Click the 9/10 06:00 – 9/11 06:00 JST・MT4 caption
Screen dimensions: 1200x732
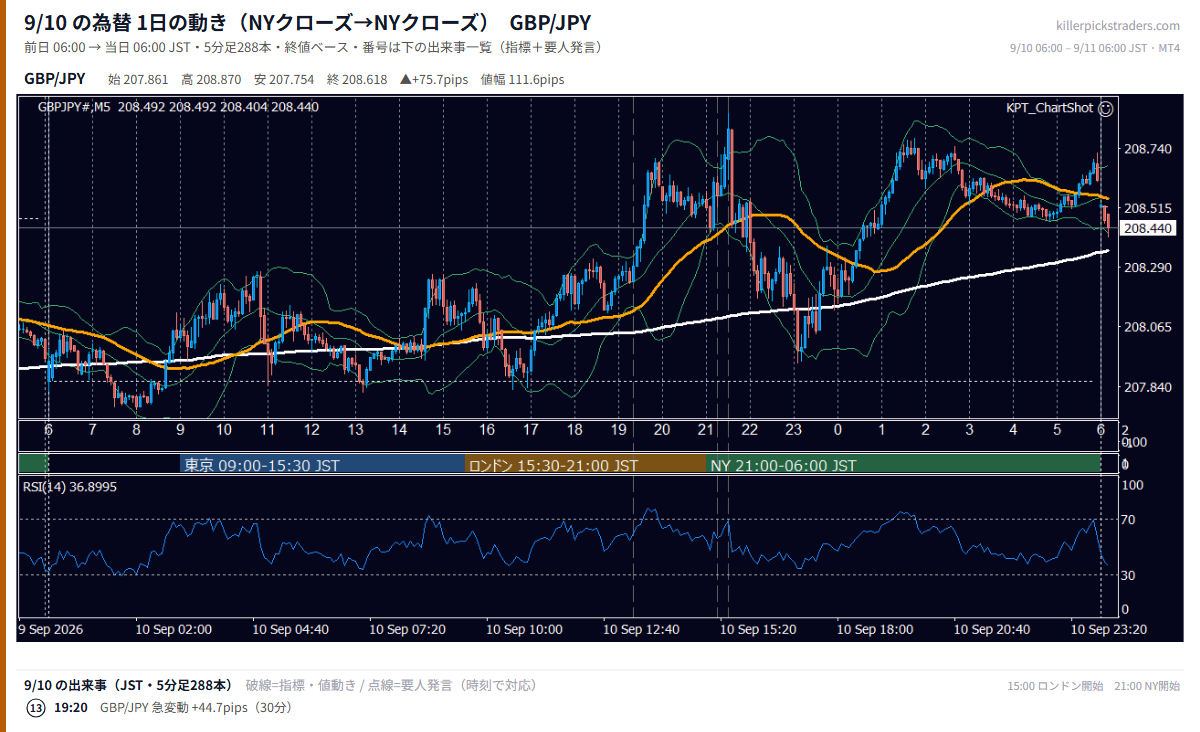[1095, 48]
